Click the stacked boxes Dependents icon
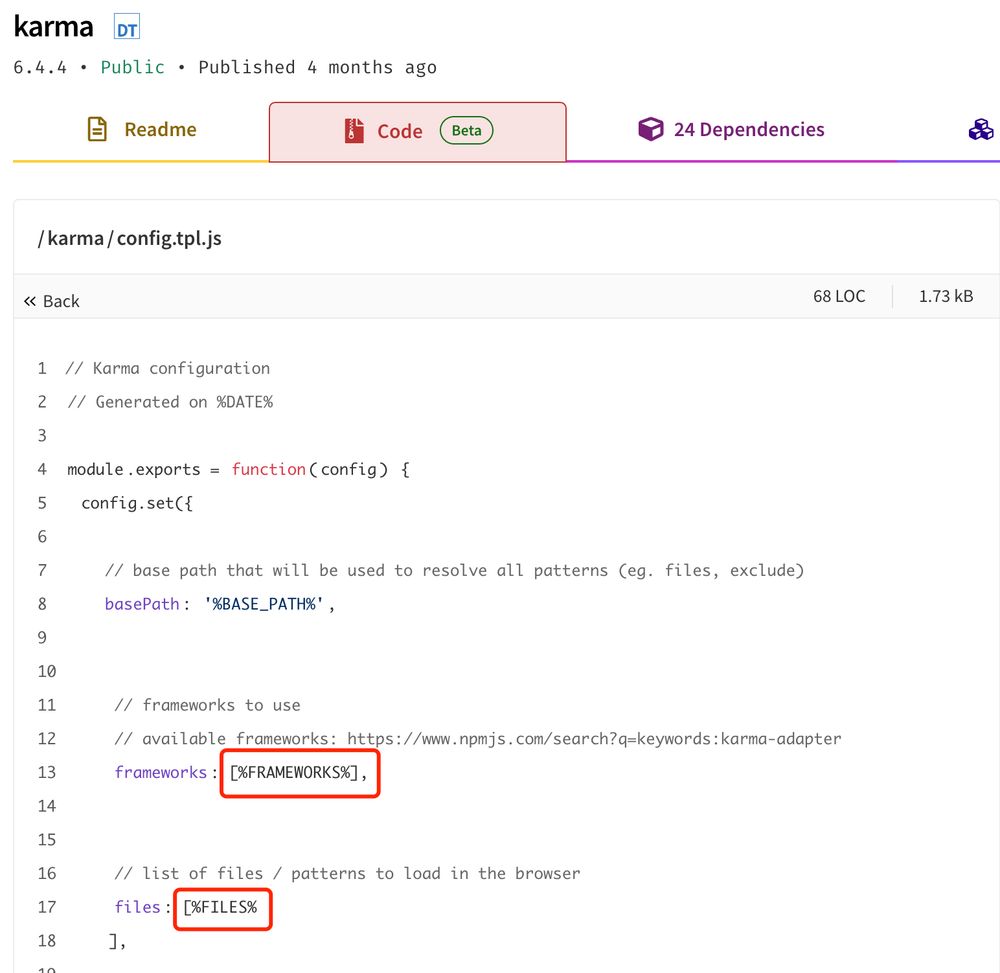 click(981, 130)
